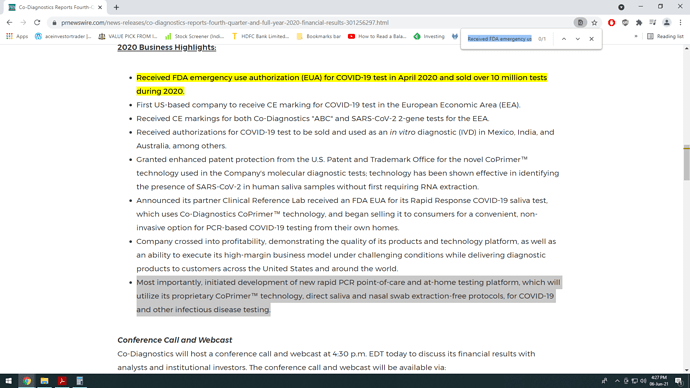Click the selected 'Most importantly, initiated development' bullet
This screenshot has height=388, width=690.
(348, 296)
